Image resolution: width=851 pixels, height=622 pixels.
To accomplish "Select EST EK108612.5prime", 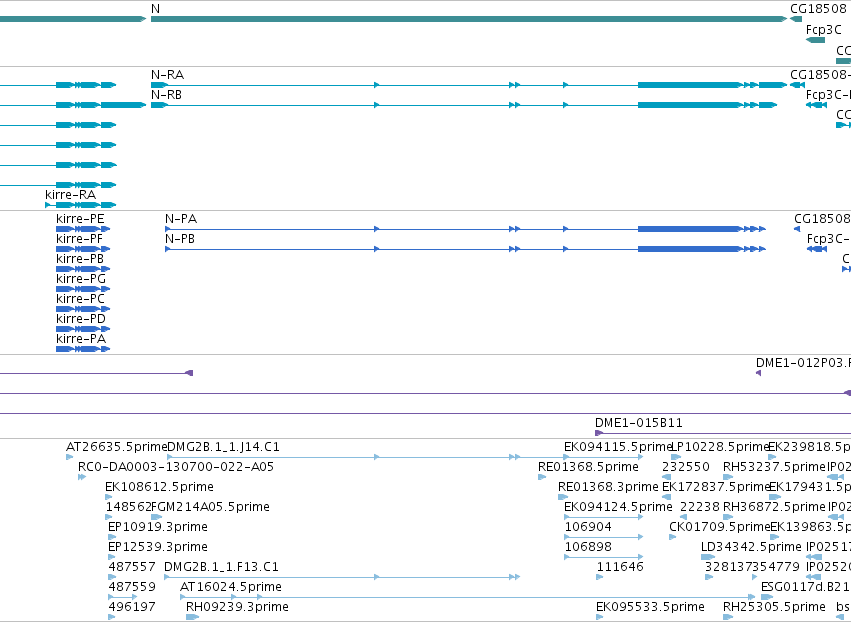I will click(159, 487).
